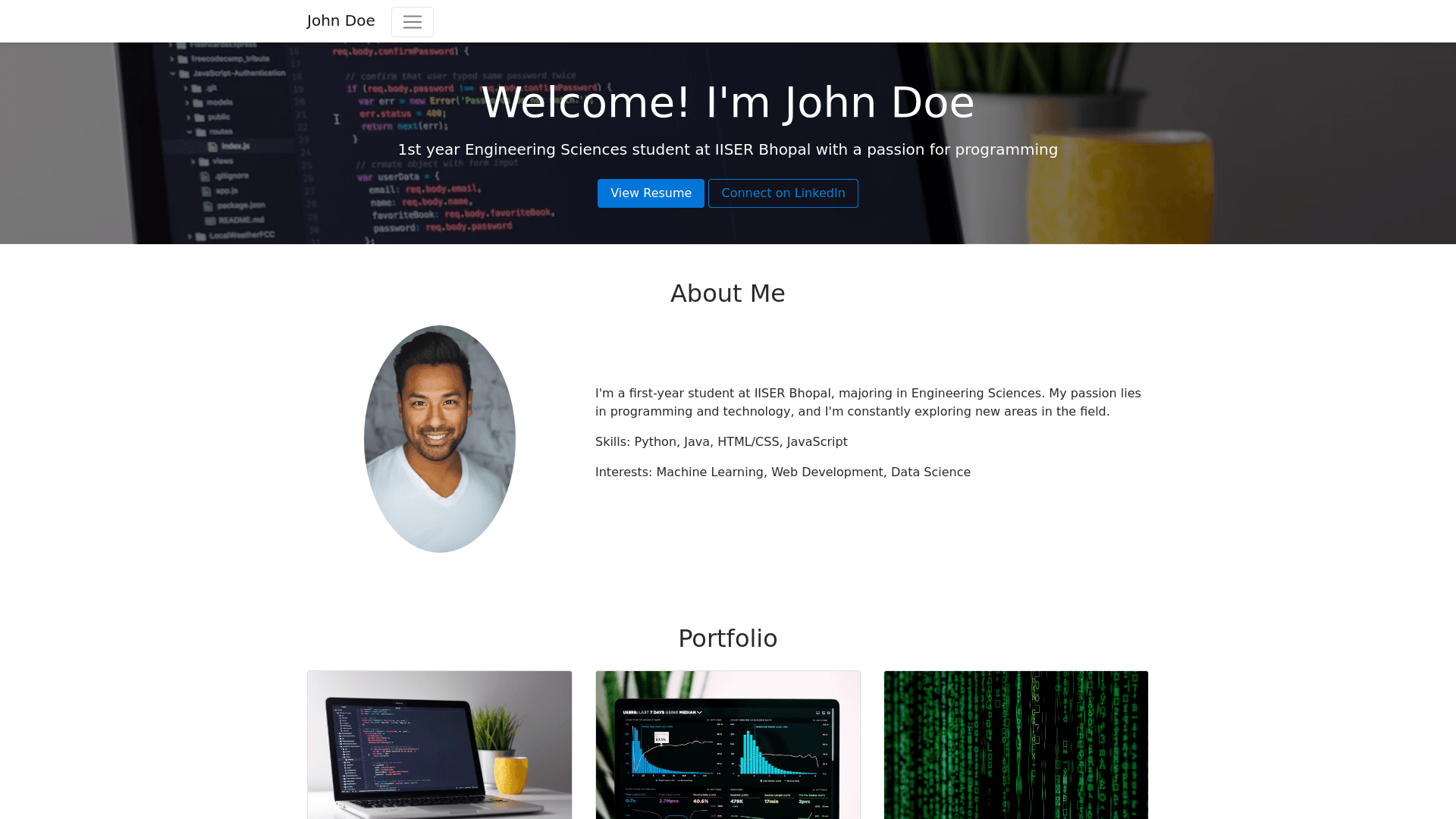Click the About Me section heading
The width and height of the screenshot is (1456, 819).
click(x=727, y=293)
